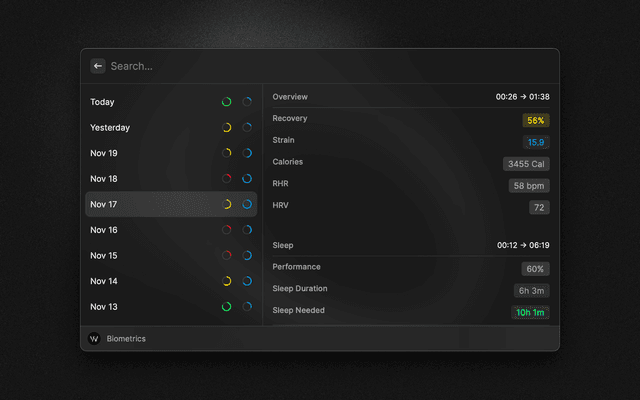Choose the Nov 15 list item

pyautogui.click(x=150, y=256)
